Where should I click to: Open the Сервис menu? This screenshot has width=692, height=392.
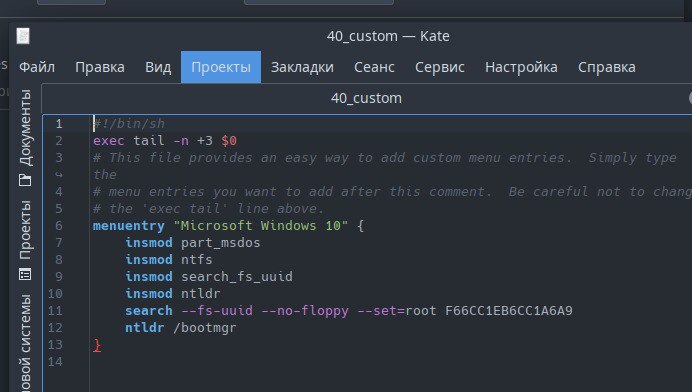pyautogui.click(x=440, y=67)
